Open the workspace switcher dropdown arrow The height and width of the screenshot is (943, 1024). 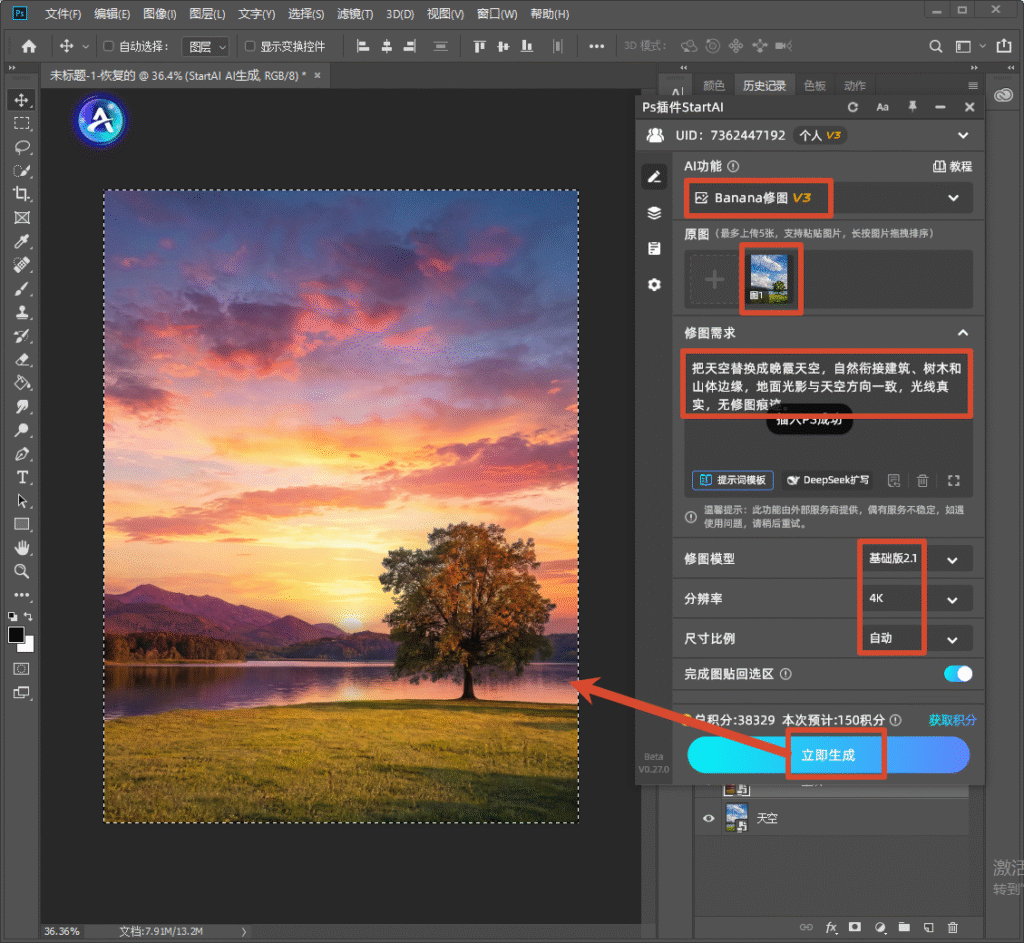(x=982, y=46)
